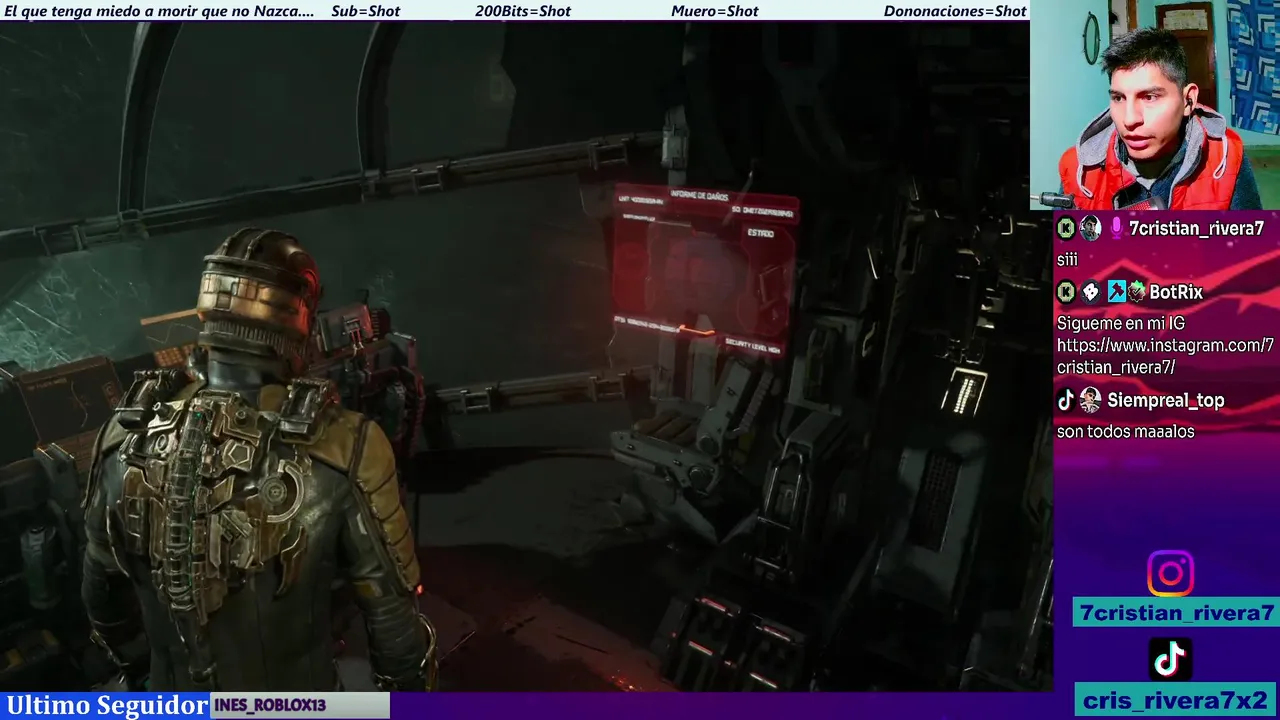Click the verified checkmark badge by BotRix

[x=1137, y=292]
